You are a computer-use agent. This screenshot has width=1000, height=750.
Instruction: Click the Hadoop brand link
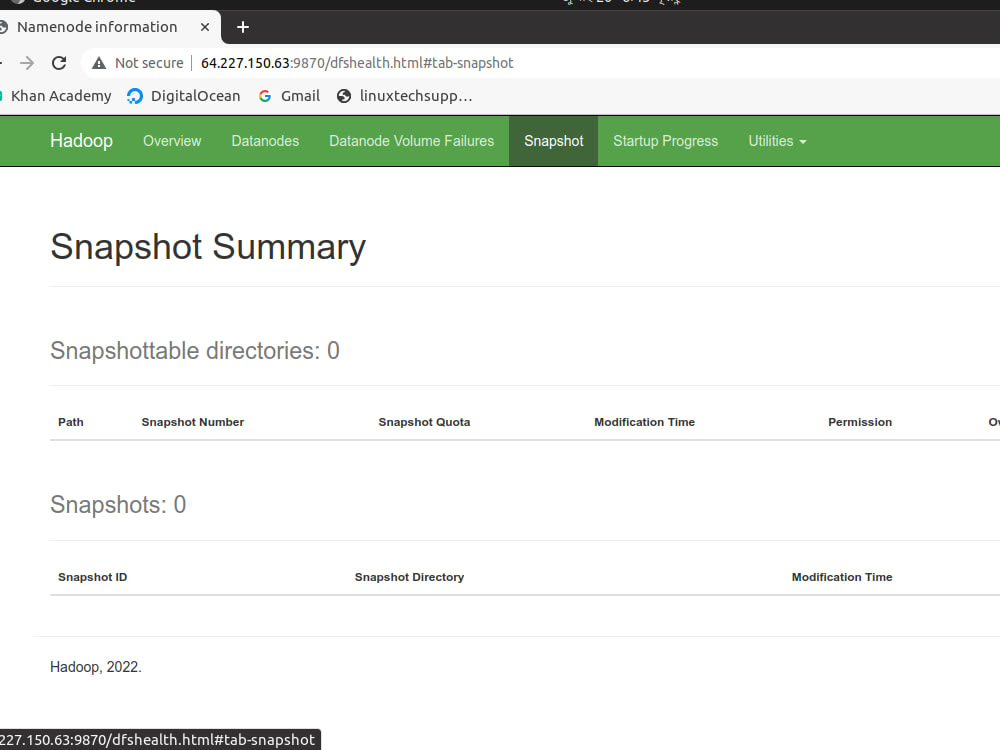[82, 141]
